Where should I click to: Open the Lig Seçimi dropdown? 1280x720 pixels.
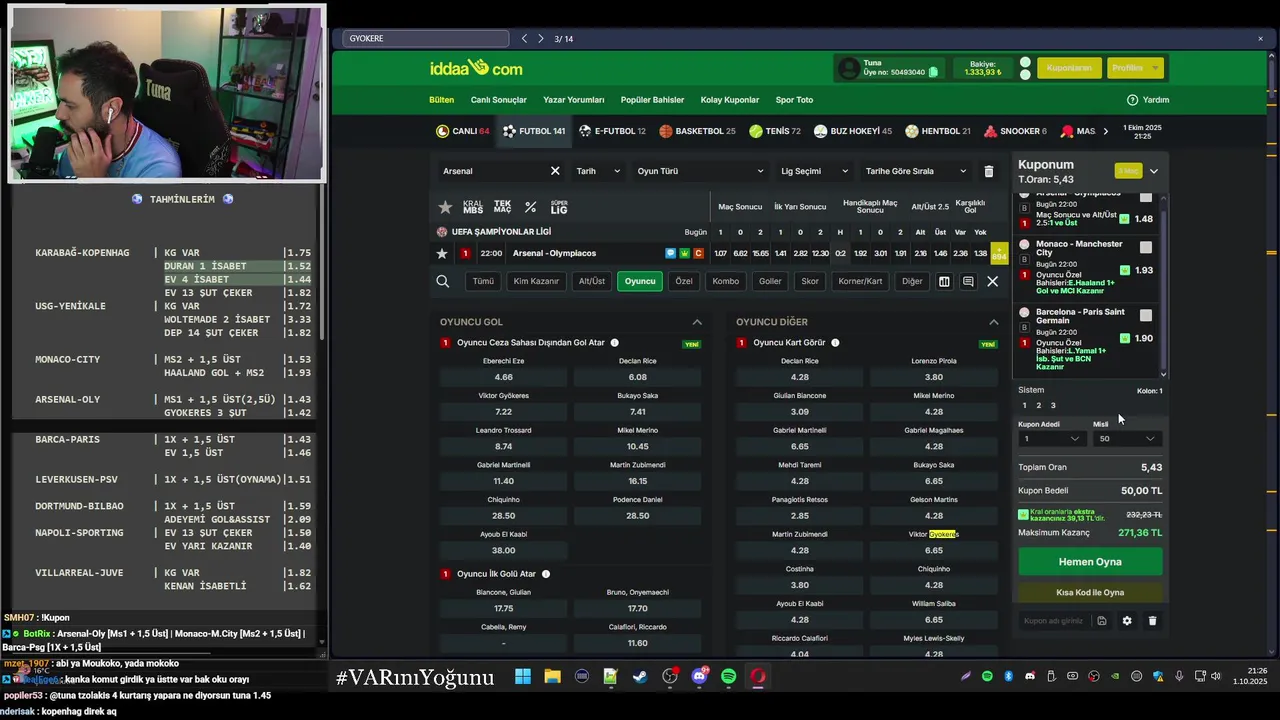coord(814,171)
